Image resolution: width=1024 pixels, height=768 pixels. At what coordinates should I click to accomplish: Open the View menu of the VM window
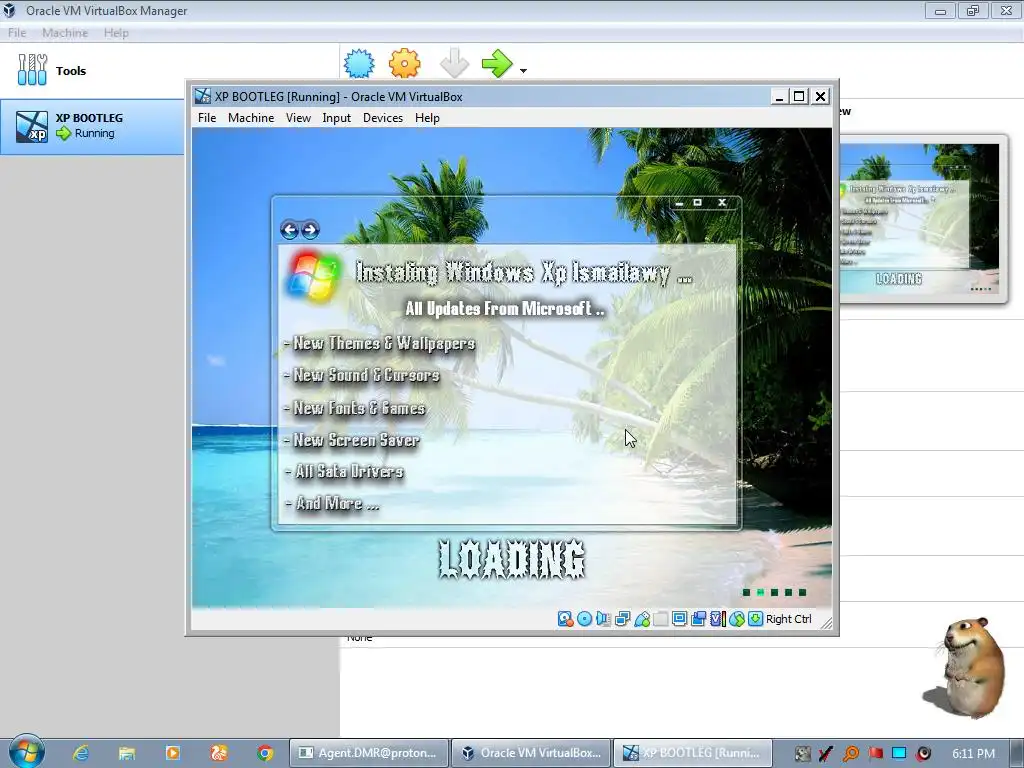pos(298,118)
